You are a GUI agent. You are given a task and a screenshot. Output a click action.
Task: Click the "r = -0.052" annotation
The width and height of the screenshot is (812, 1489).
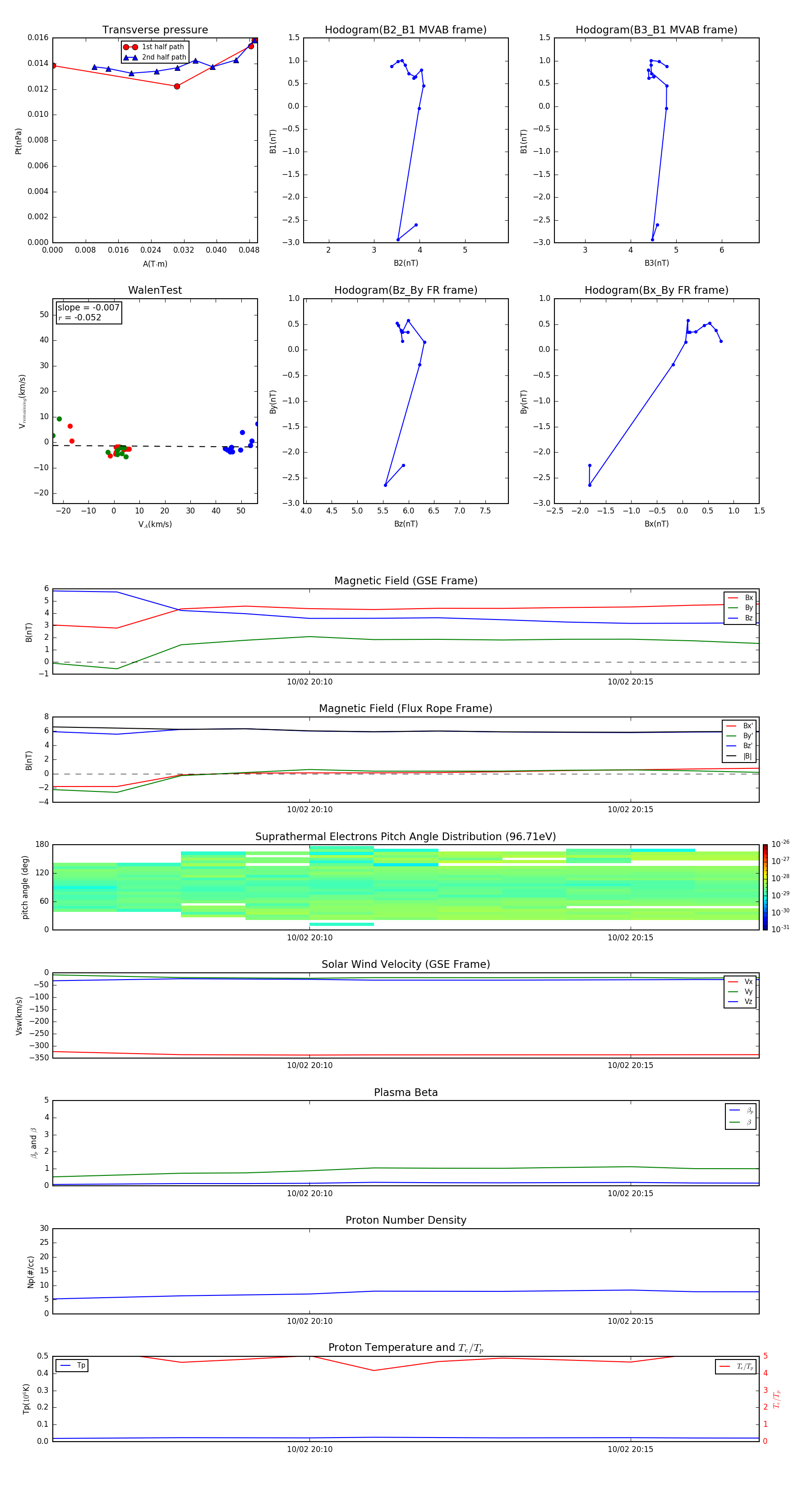(x=80, y=317)
